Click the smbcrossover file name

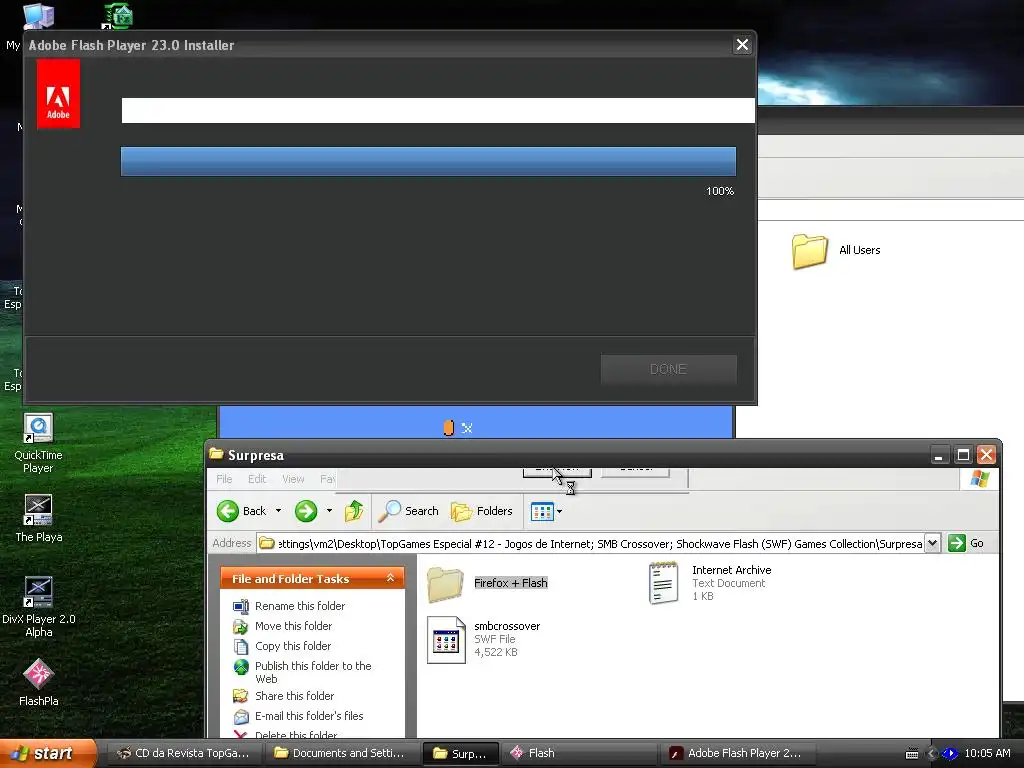point(507,626)
